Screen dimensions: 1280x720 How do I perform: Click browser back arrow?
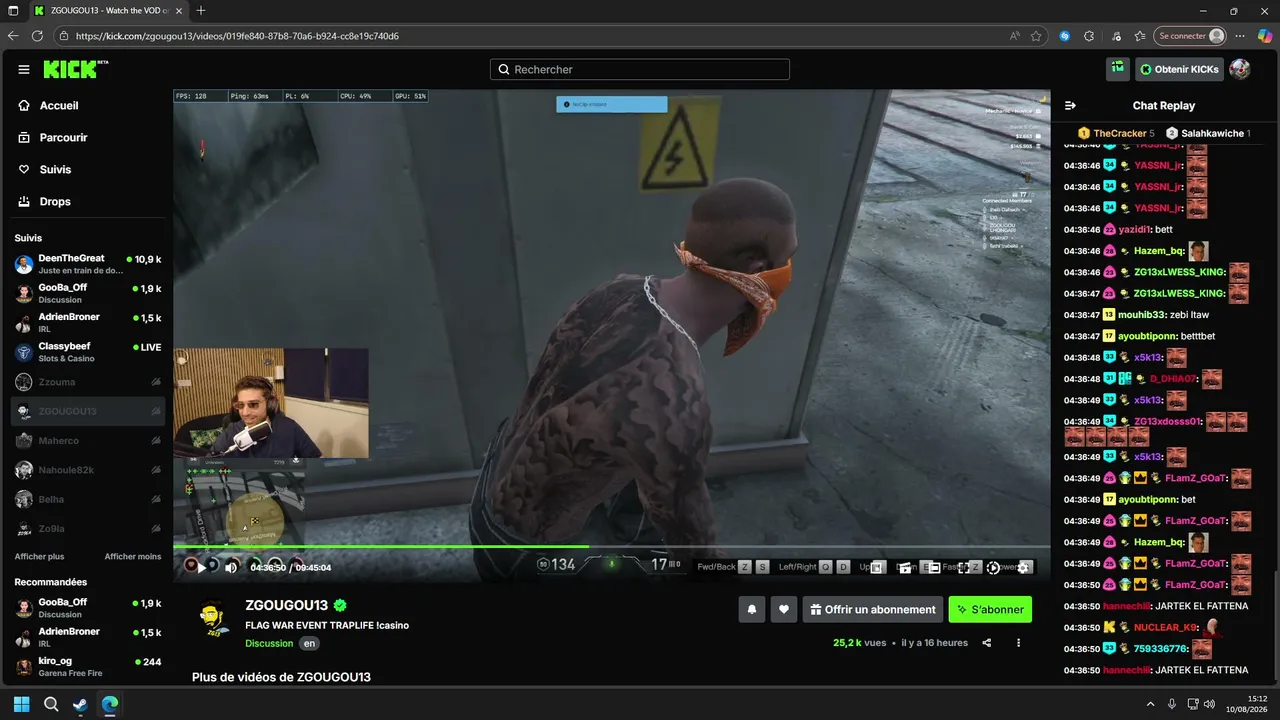click(x=13, y=36)
